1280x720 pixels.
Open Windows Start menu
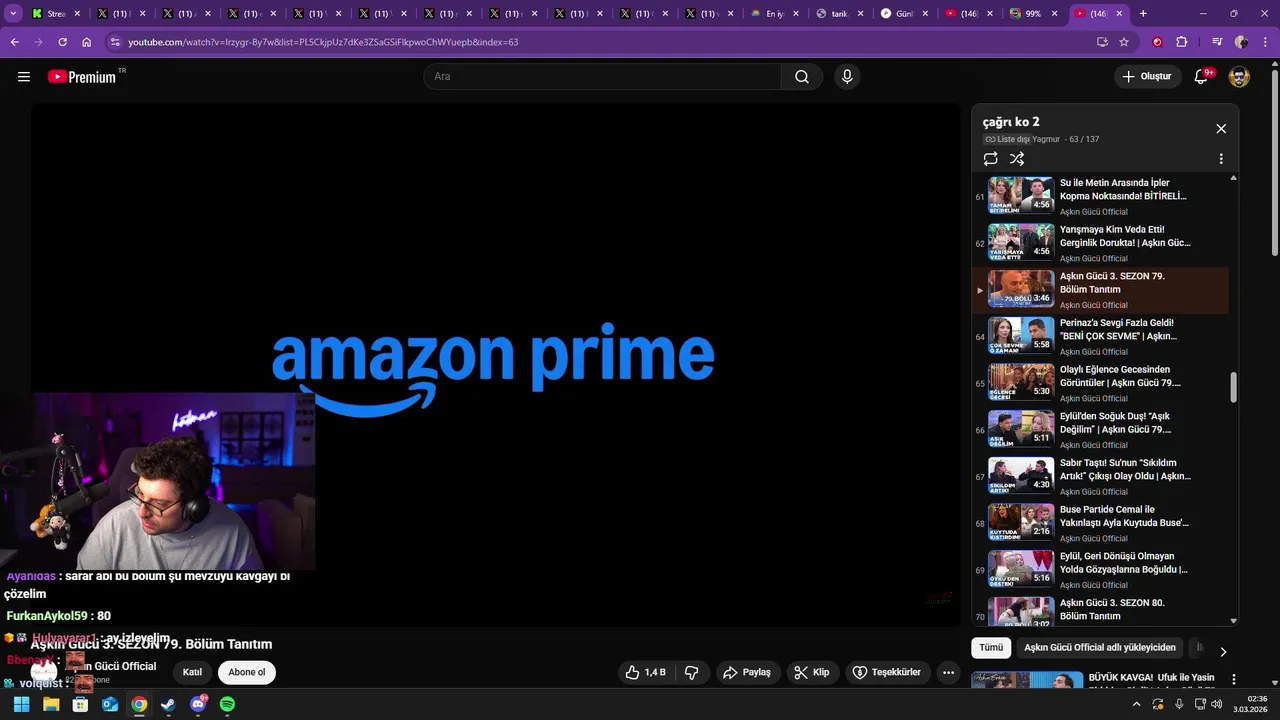tap(21, 704)
